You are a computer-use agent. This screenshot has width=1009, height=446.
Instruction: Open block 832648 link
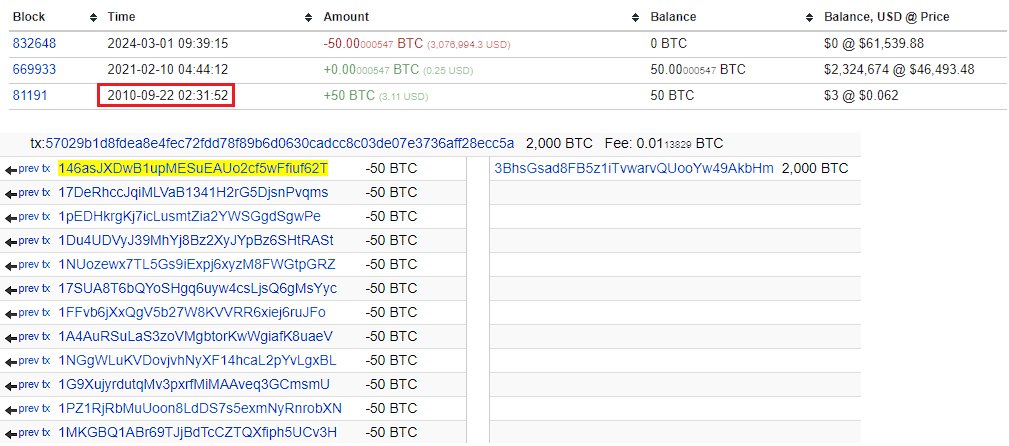click(x=34, y=44)
